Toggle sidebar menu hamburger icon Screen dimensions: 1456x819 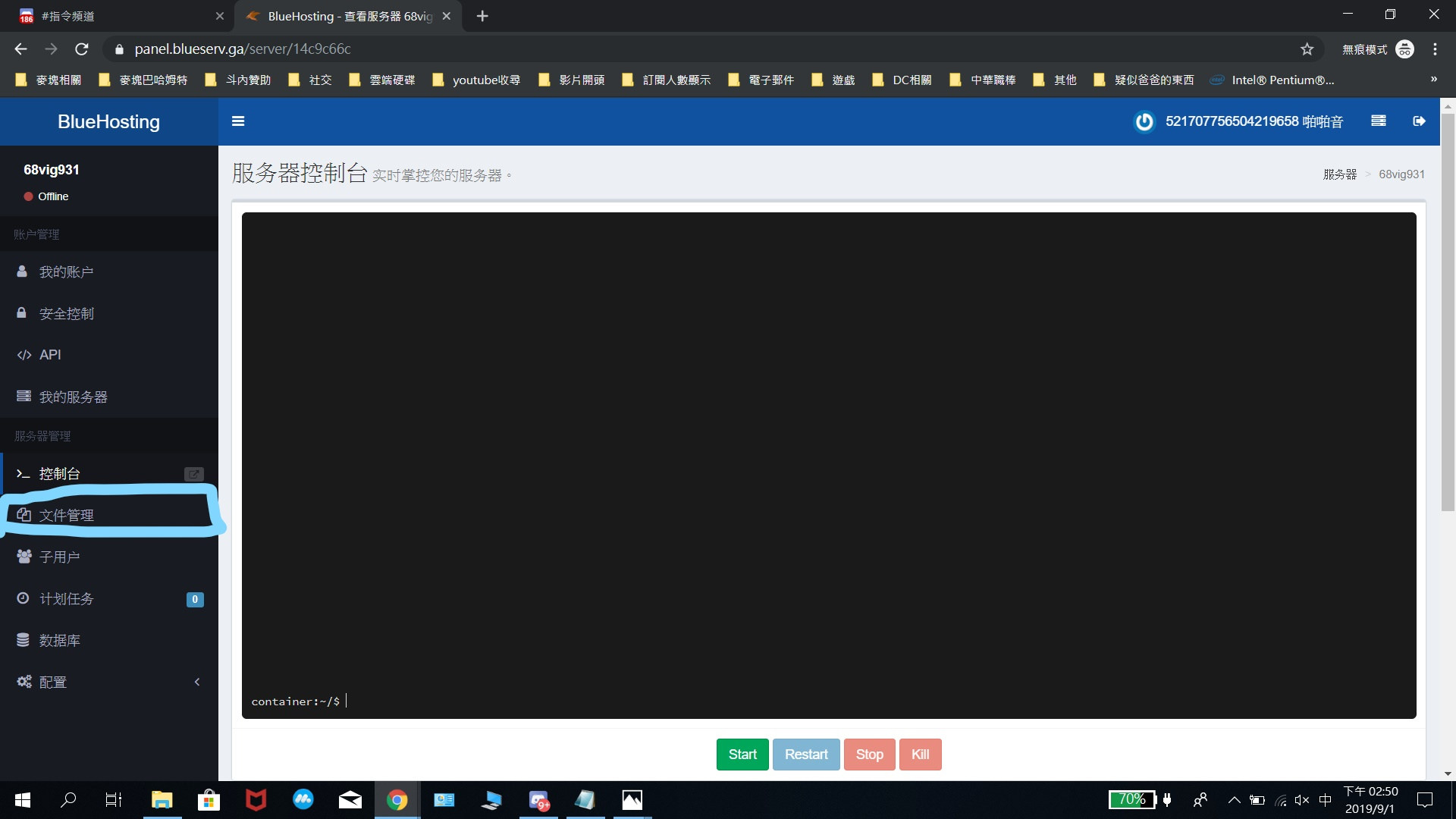(x=238, y=121)
